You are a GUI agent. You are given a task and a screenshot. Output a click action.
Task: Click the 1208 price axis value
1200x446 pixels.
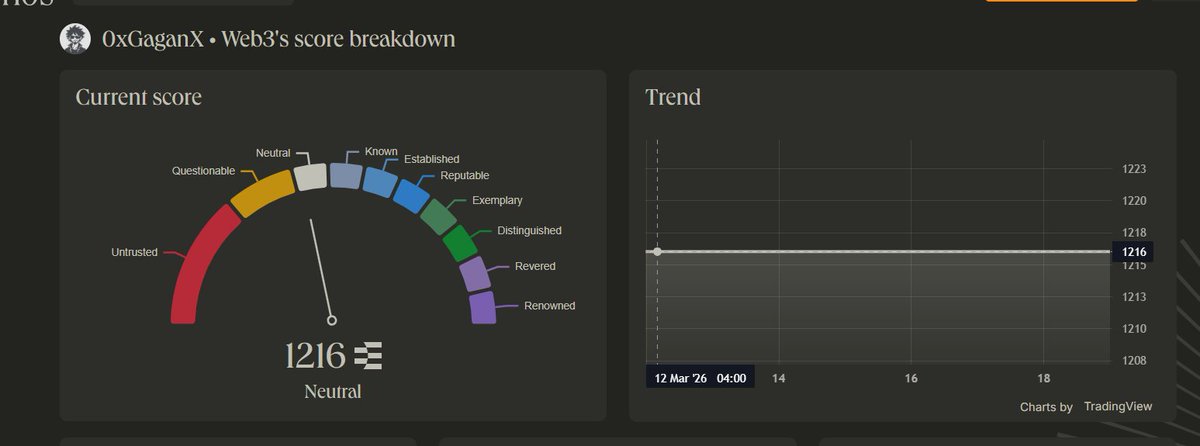(x=1133, y=361)
